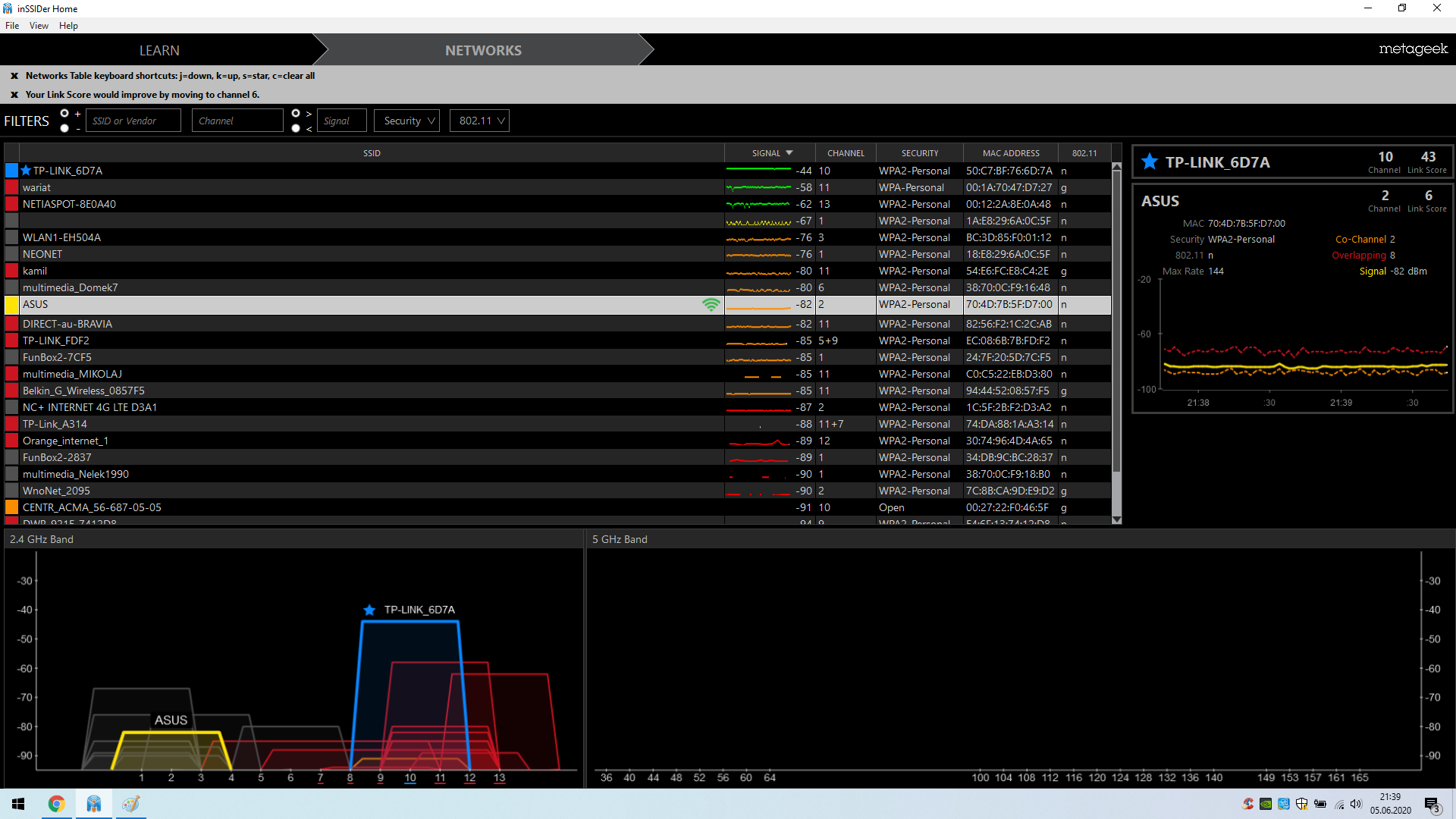Open the Action Center notifications

1432,805
